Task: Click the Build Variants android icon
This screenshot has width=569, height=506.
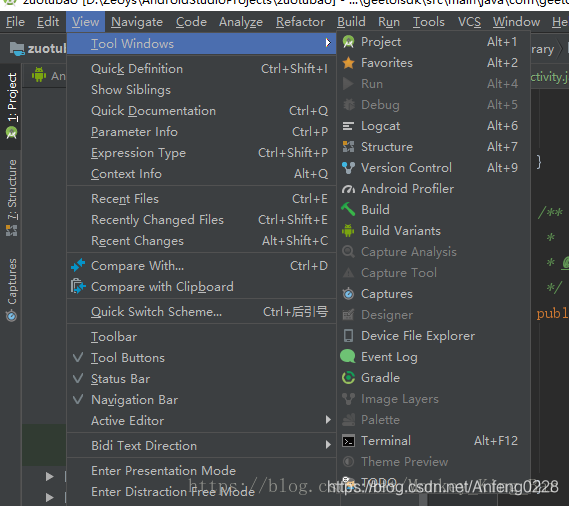Action: click(x=348, y=230)
